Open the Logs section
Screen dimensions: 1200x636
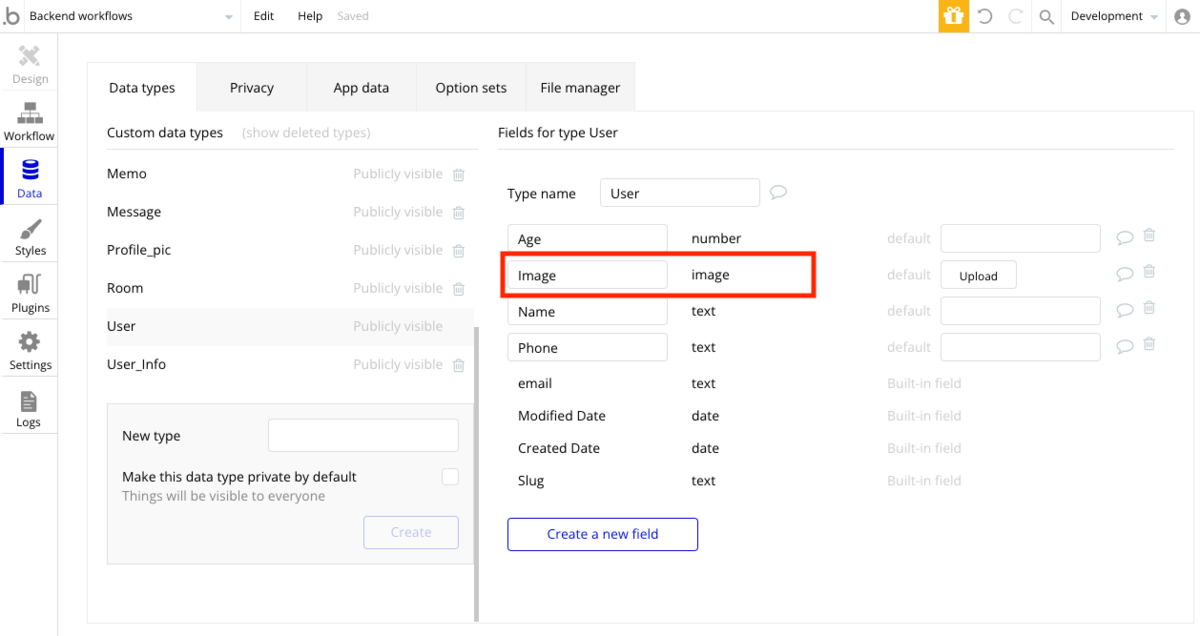click(x=29, y=408)
